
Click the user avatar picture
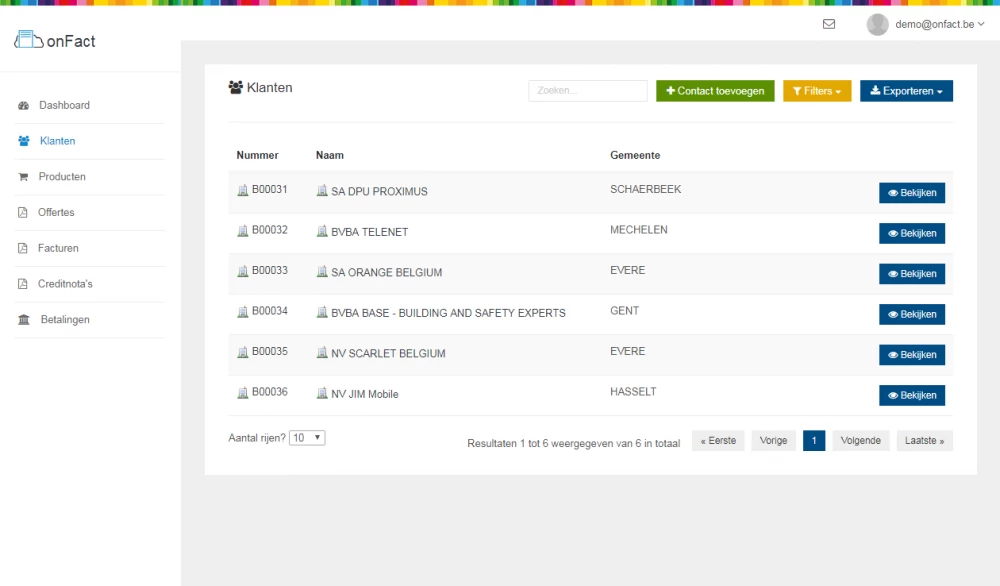[x=877, y=24]
